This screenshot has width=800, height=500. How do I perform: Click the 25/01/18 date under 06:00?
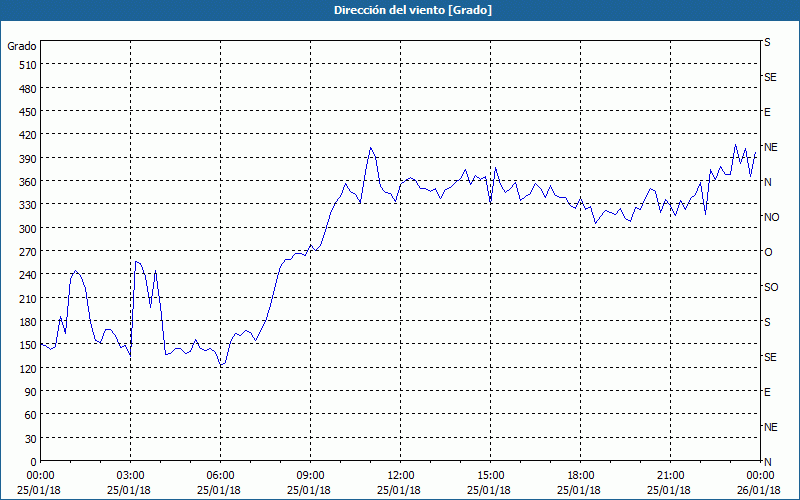tap(219, 490)
